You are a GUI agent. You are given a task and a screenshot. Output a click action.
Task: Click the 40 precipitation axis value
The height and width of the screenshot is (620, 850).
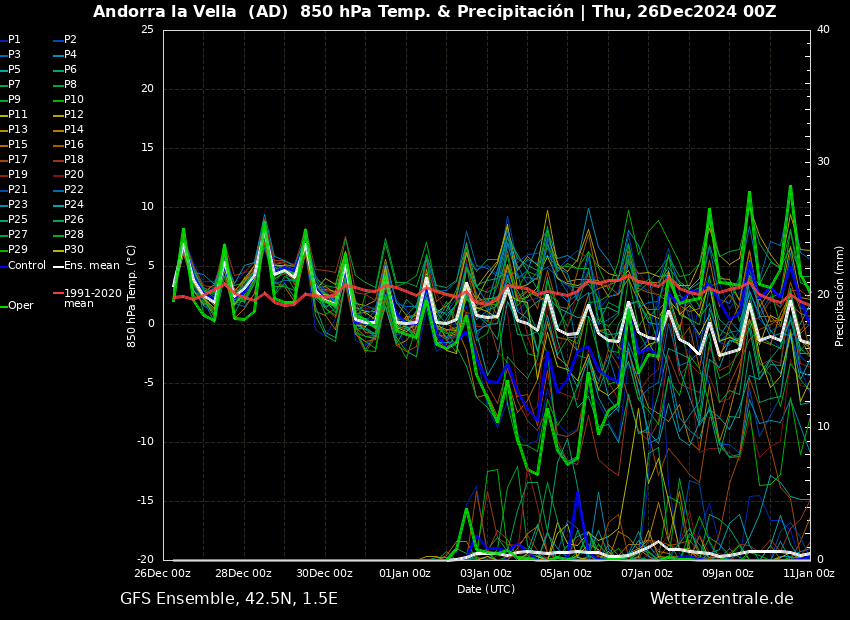823,30
